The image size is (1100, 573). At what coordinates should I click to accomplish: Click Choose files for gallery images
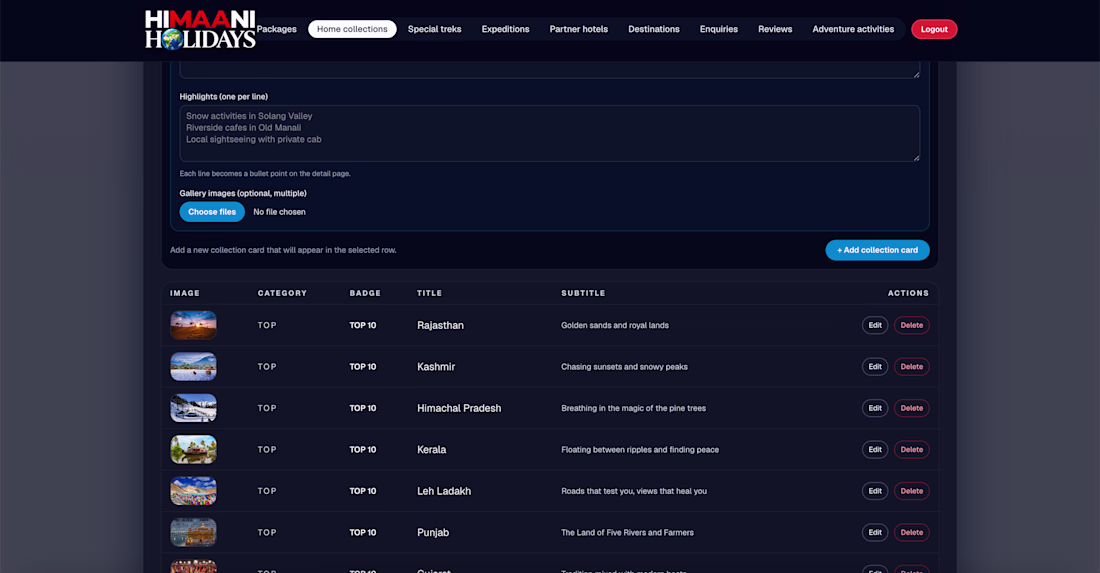point(212,212)
